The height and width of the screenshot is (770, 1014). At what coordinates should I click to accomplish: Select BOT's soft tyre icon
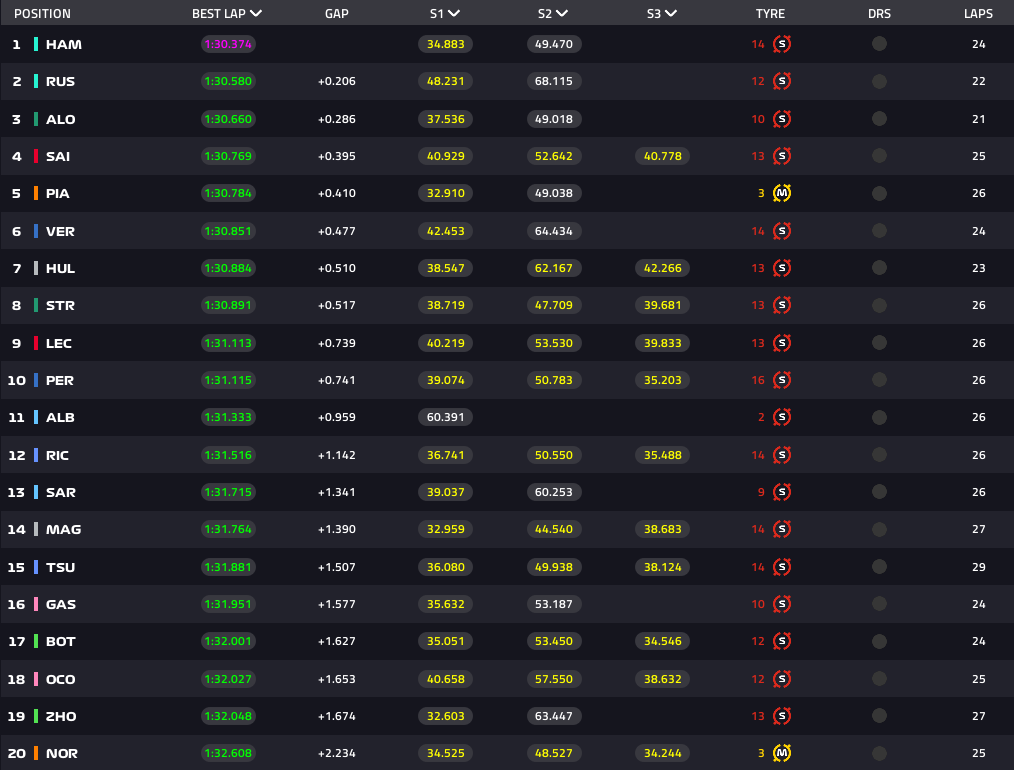point(782,641)
